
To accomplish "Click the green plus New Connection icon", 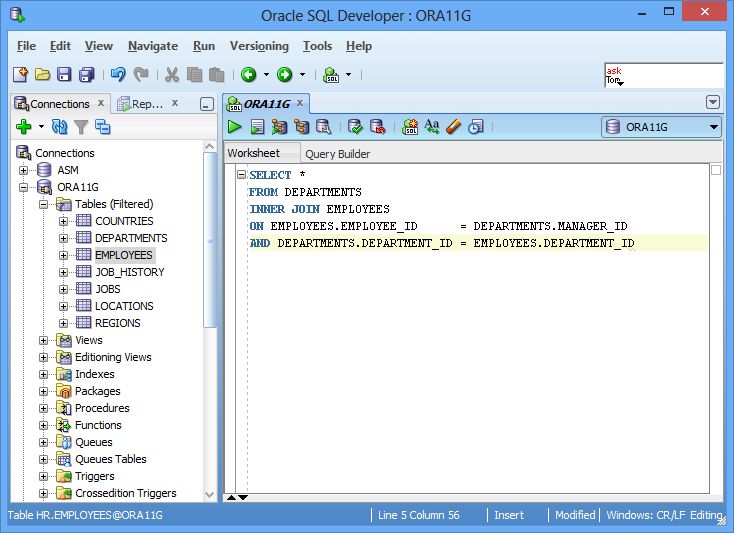I will point(23,127).
